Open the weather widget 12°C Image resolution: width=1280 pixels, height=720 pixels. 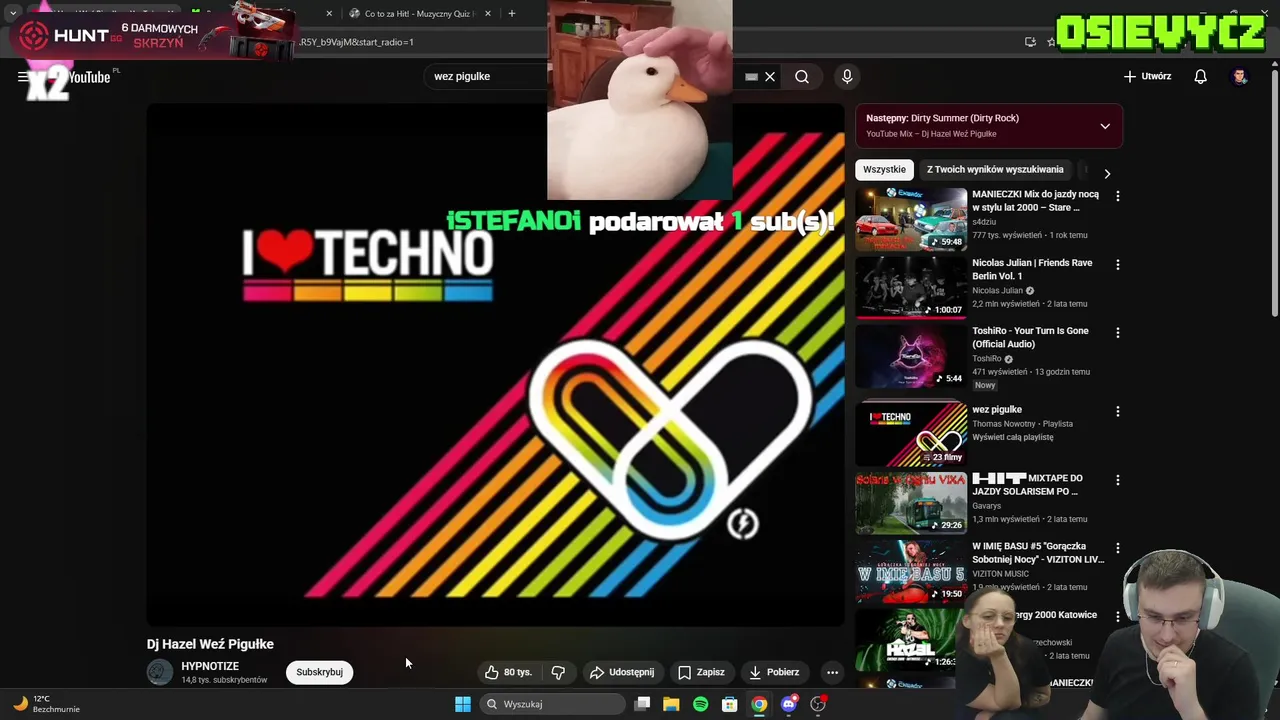click(x=45, y=704)
